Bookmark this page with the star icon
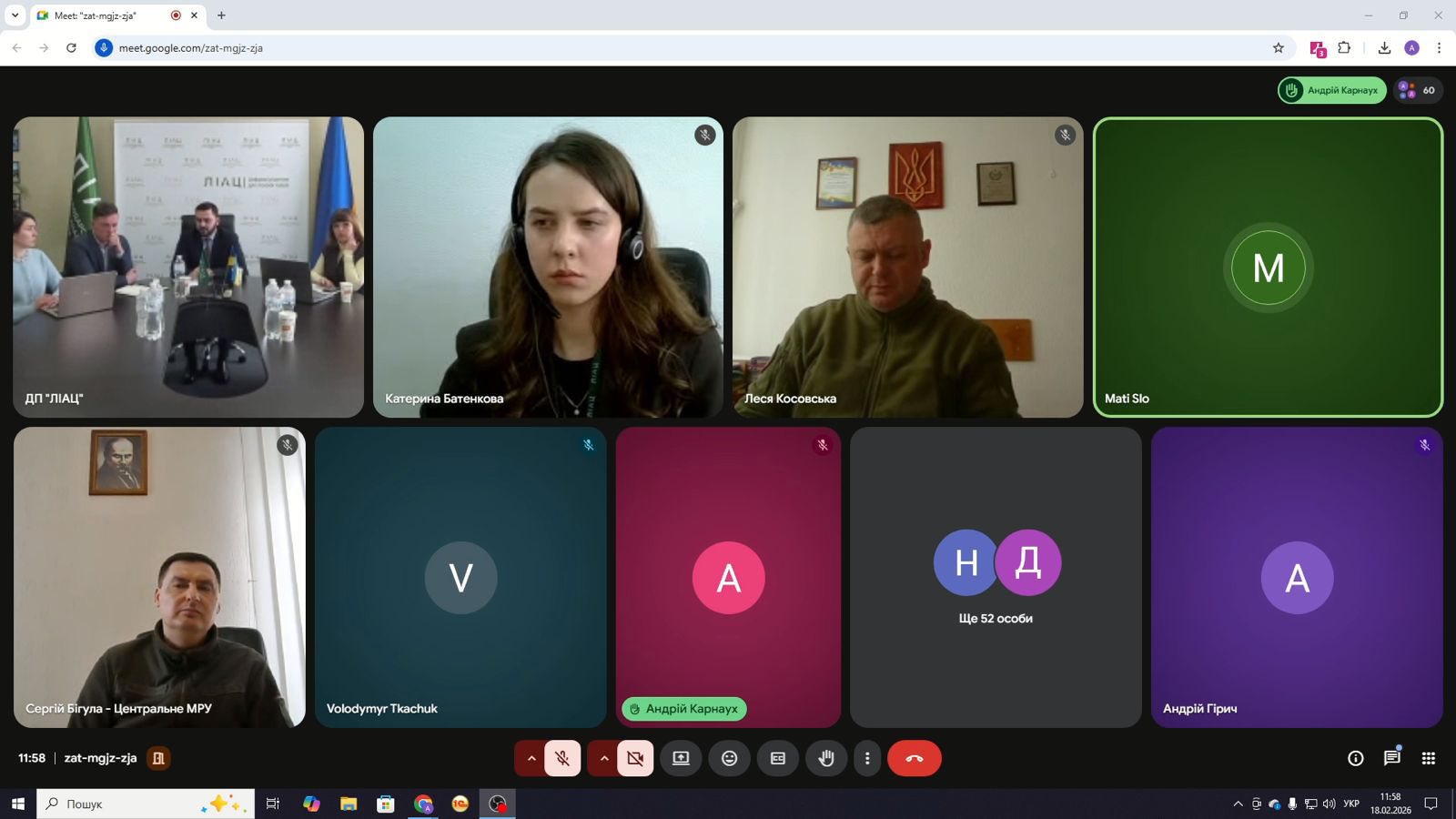Viewport: 1456px width, 819px height. pyautogui.click(x=1278, y=48)
